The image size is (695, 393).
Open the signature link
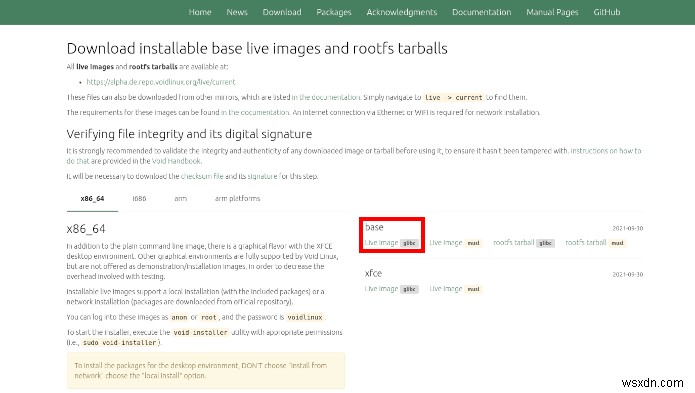click(262, 176)
